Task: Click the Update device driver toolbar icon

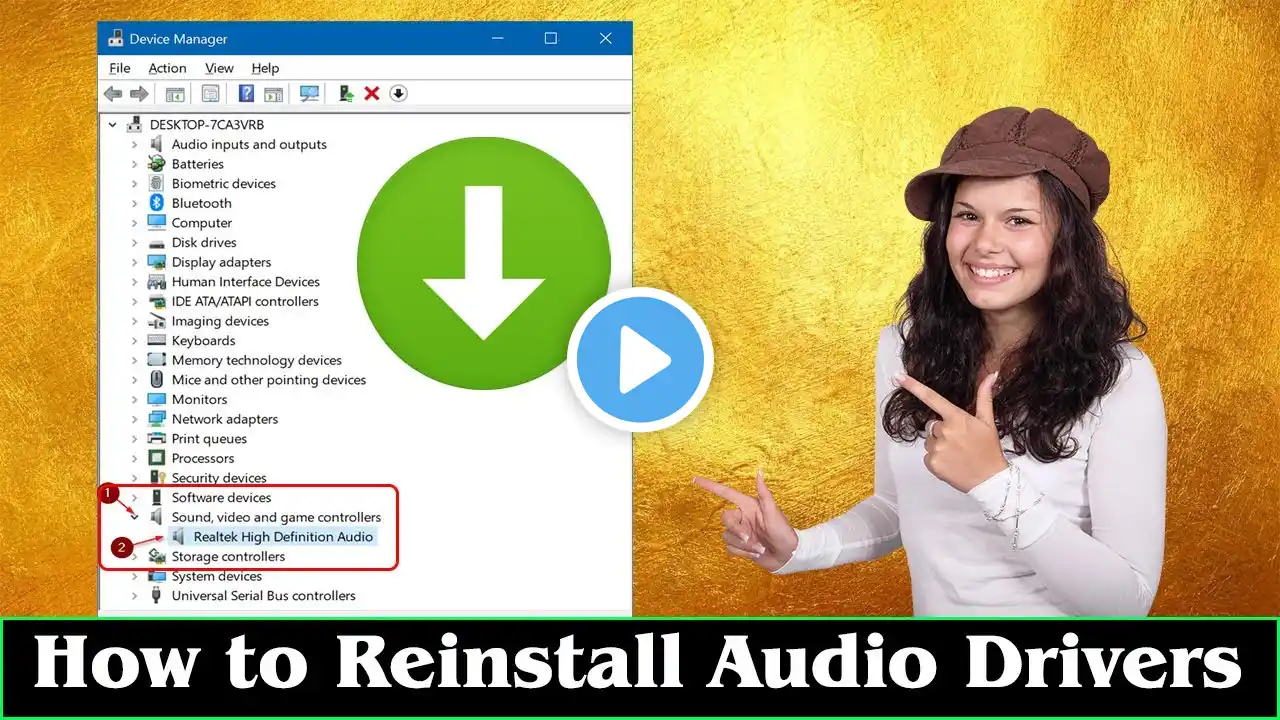Action: 346,93
